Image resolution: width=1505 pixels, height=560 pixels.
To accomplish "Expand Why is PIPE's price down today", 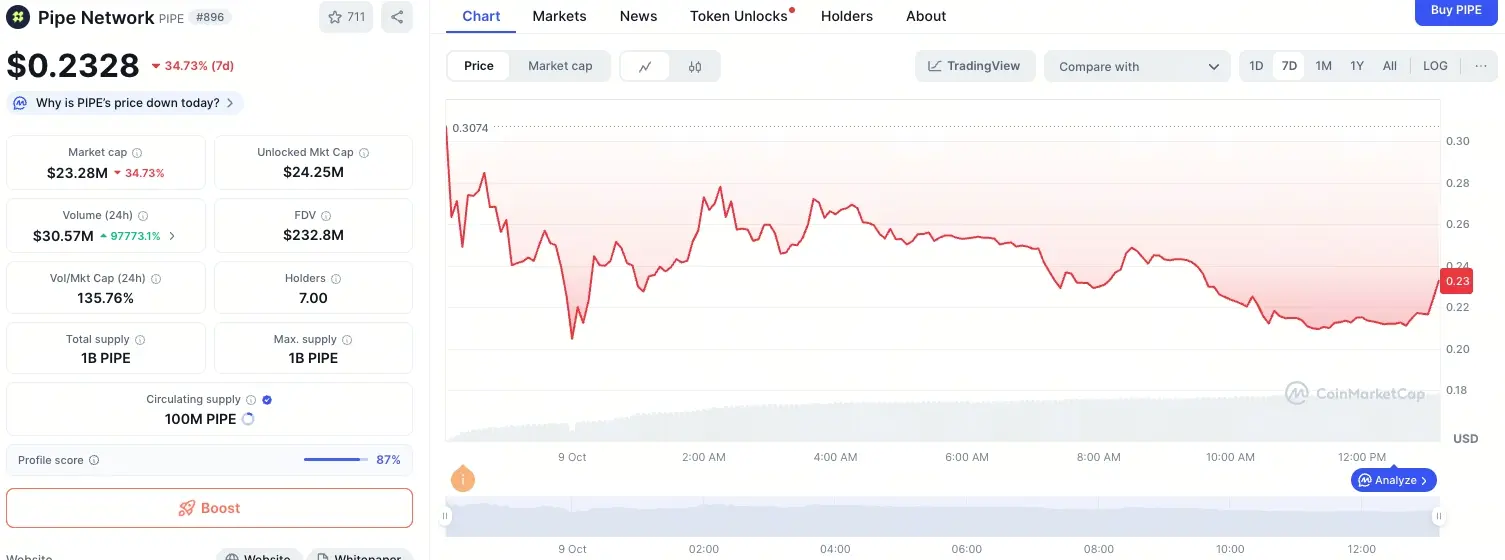I will (126, 103).
